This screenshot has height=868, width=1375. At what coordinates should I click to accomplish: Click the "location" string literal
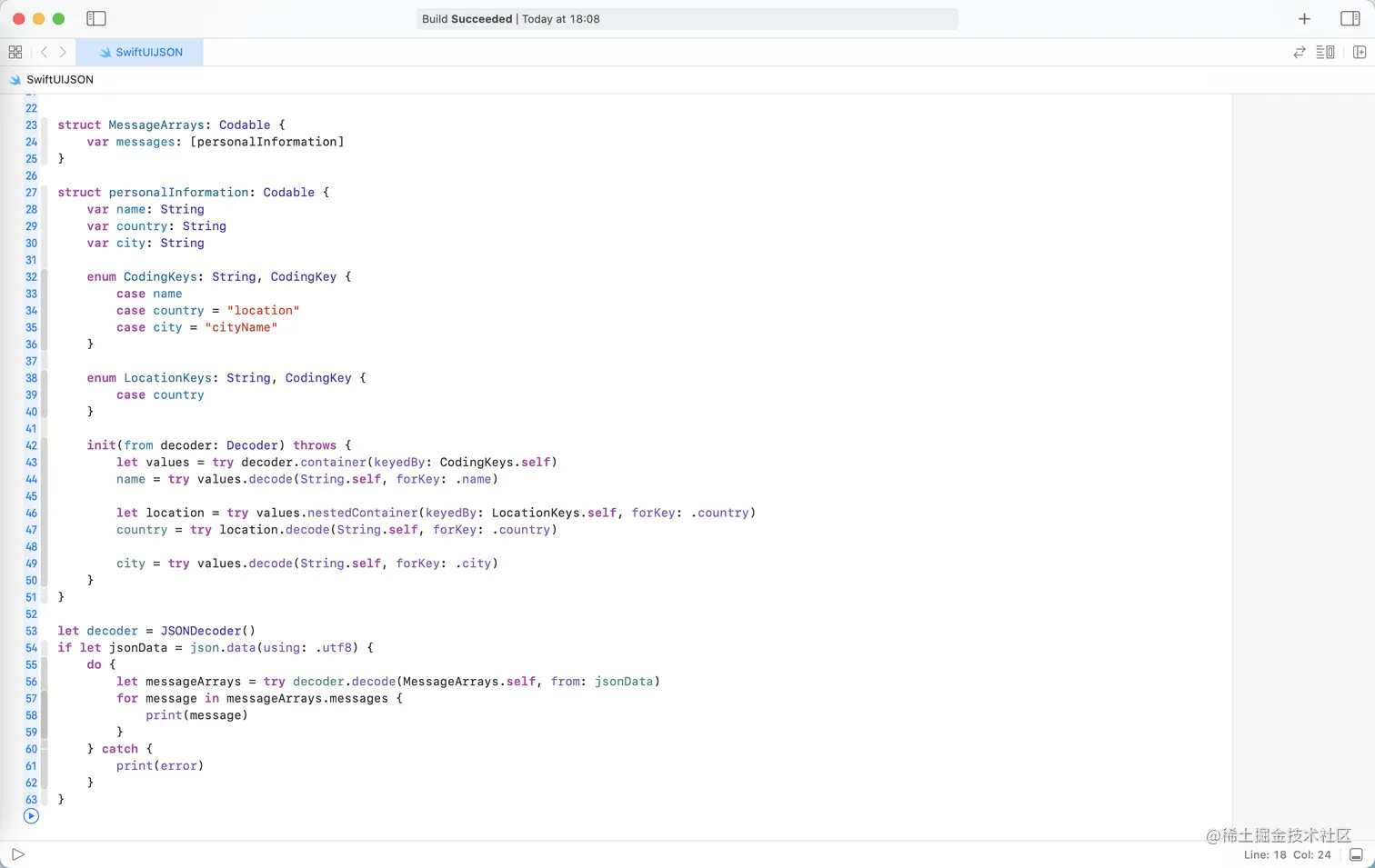click(x=263, y=311)
